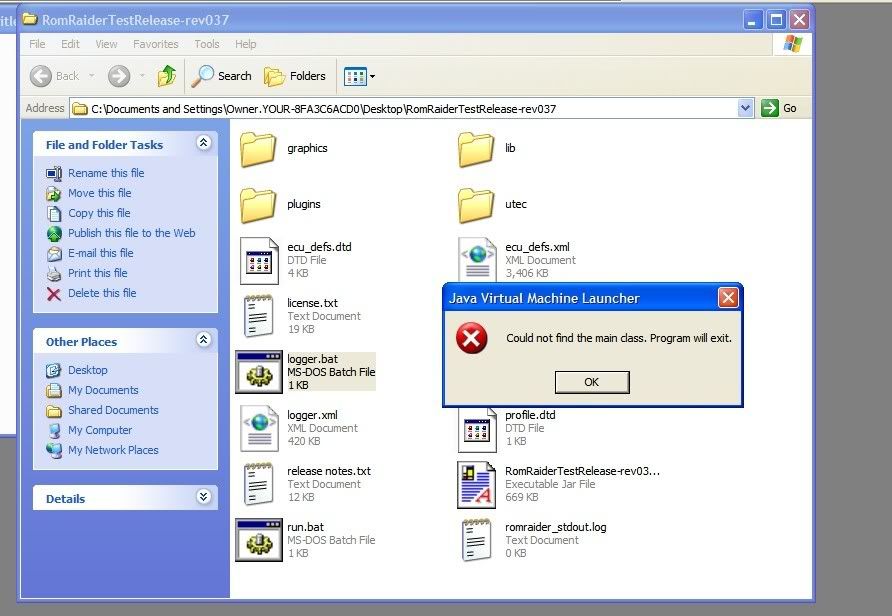Select the ecu_defs.xml document icon
Viewport: 892px width, 616px height.
478,260
